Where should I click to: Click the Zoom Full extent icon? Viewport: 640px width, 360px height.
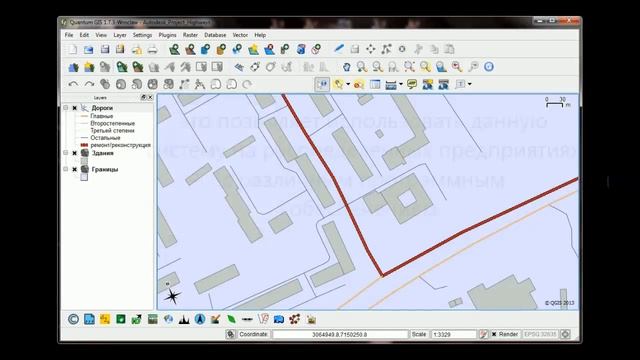tap(409, 67)
